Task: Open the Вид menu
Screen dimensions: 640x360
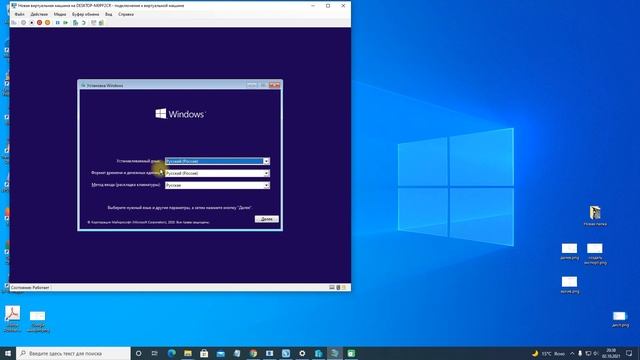Action: click(x=109, y=14)
